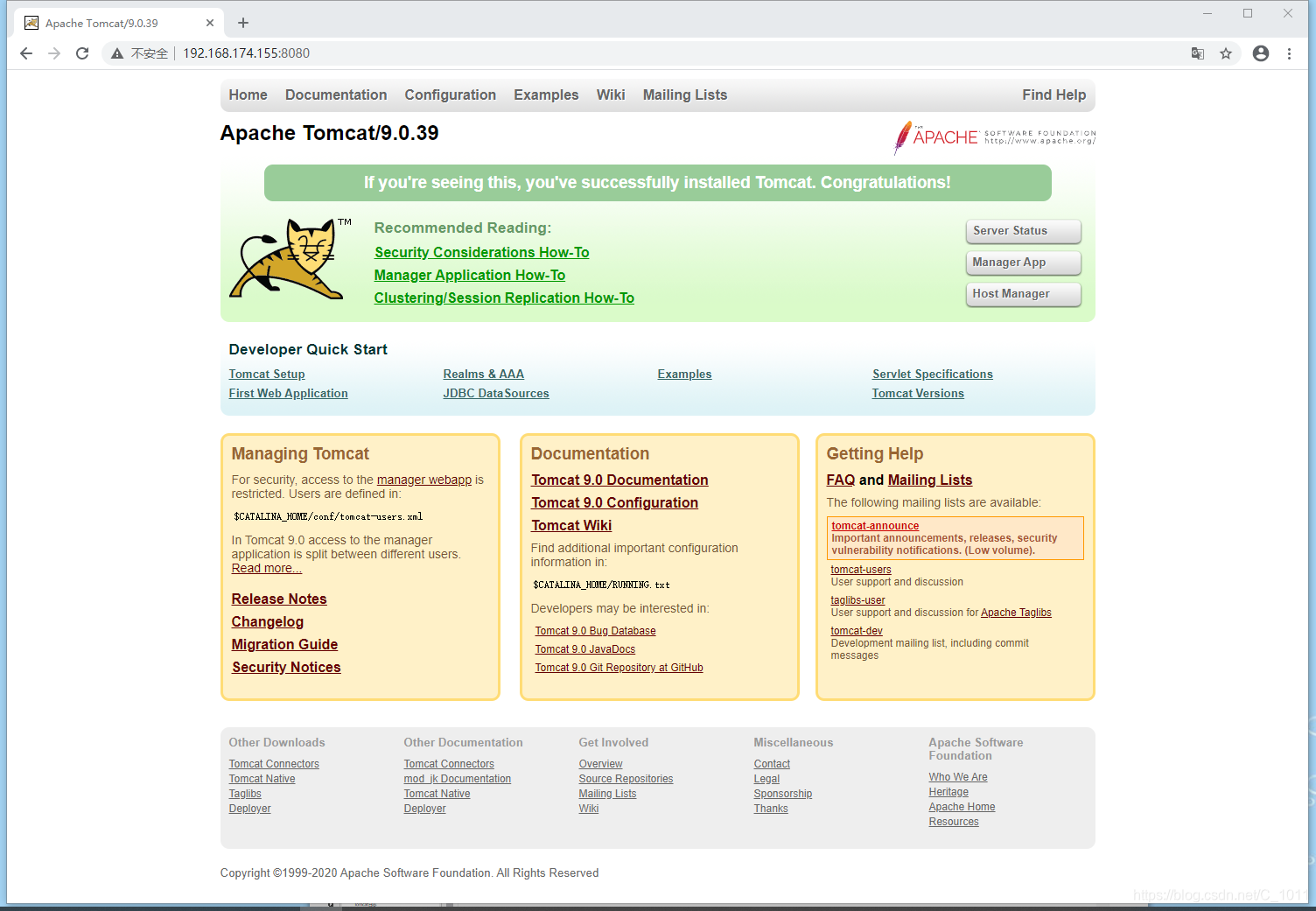This screenshot has width=1316, height=911.
Task: Open Documentation in the navigation bar
Action: [x=336, y=95]
